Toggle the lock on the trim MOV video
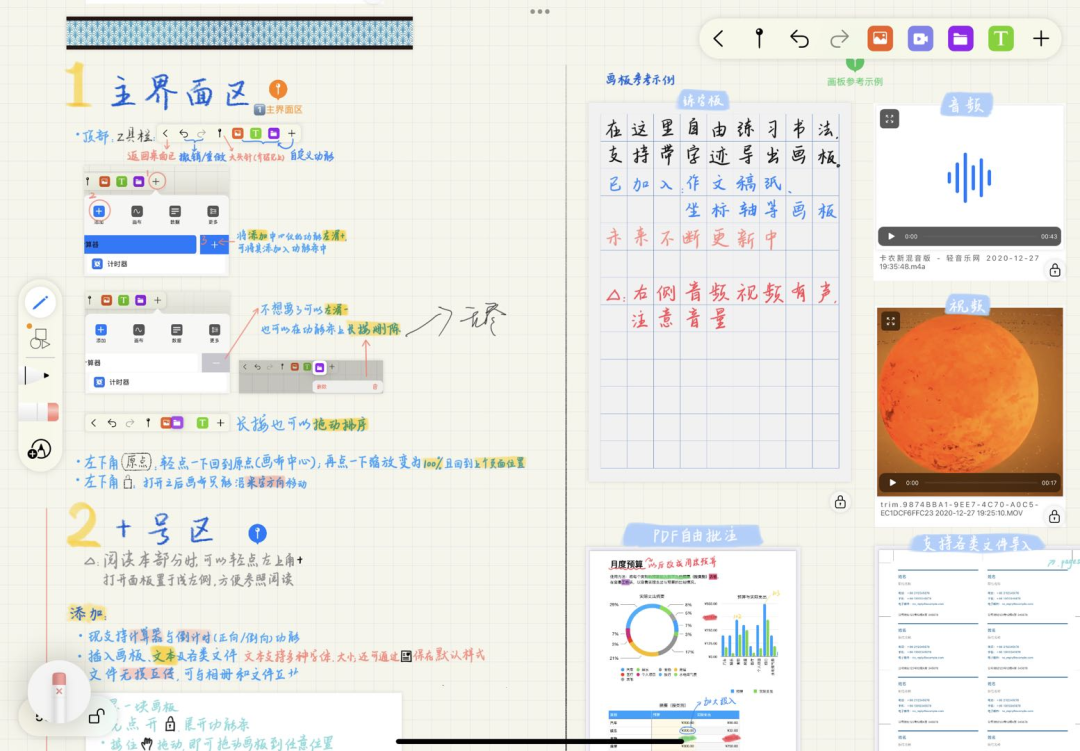This screenshot has height=751, width=1080. 1055,518
